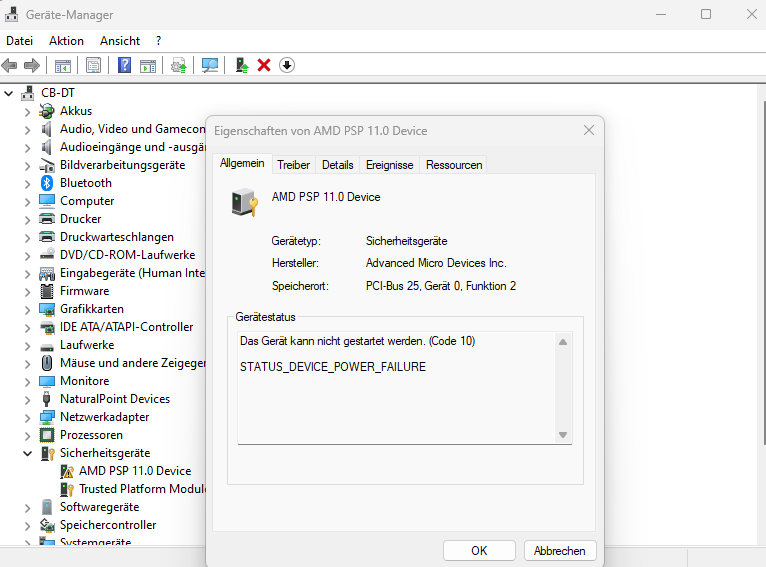Open the ? help menu

coord(158,41)
